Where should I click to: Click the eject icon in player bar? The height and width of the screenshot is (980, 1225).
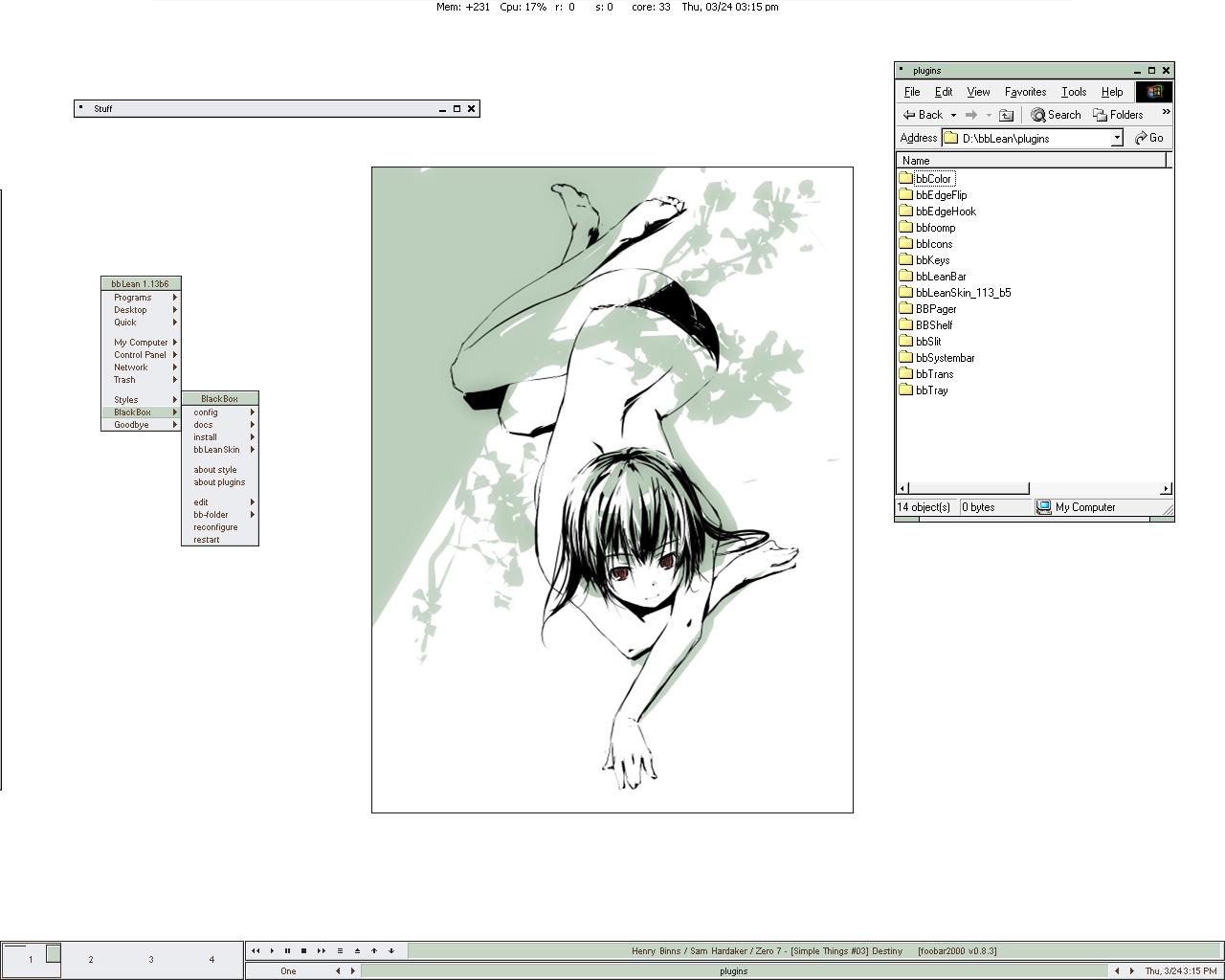(357, 950)
